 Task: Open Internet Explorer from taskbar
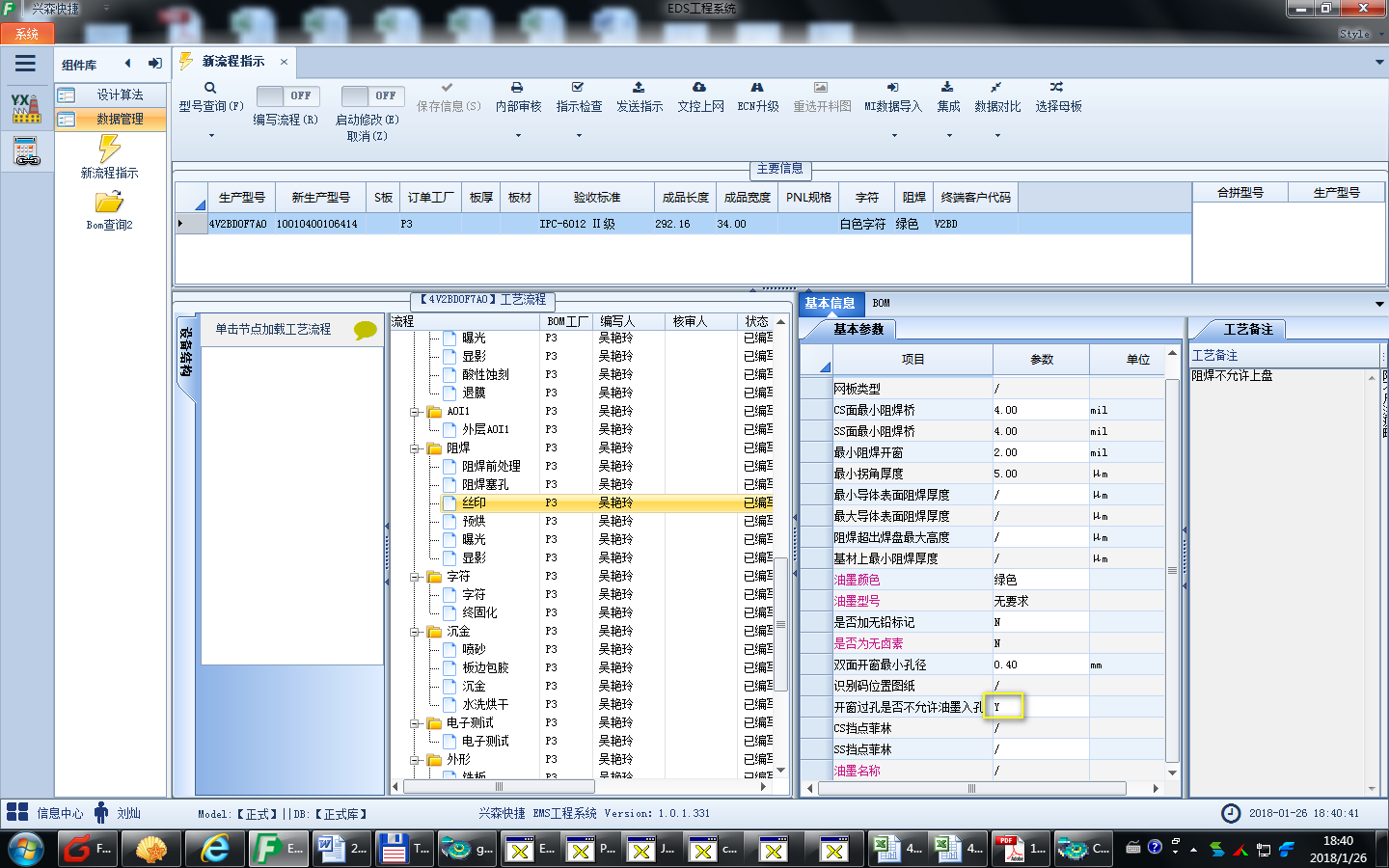(x=214, y=849)
